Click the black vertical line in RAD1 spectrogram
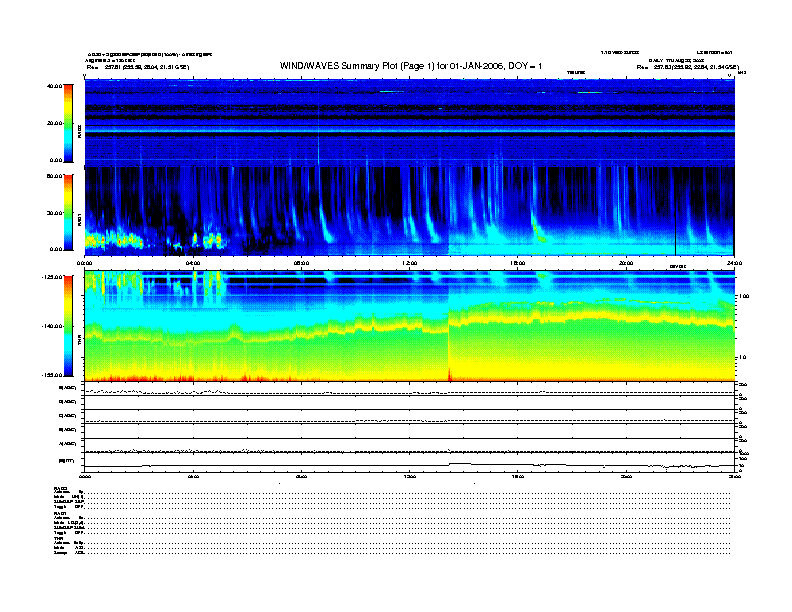792x612 pixels. click(675, 212)
